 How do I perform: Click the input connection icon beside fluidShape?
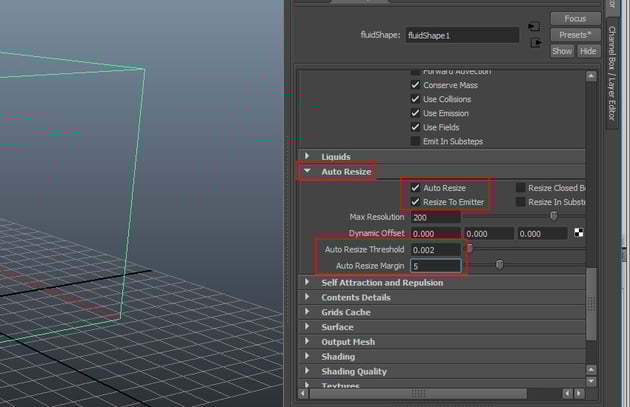[535, 25]
